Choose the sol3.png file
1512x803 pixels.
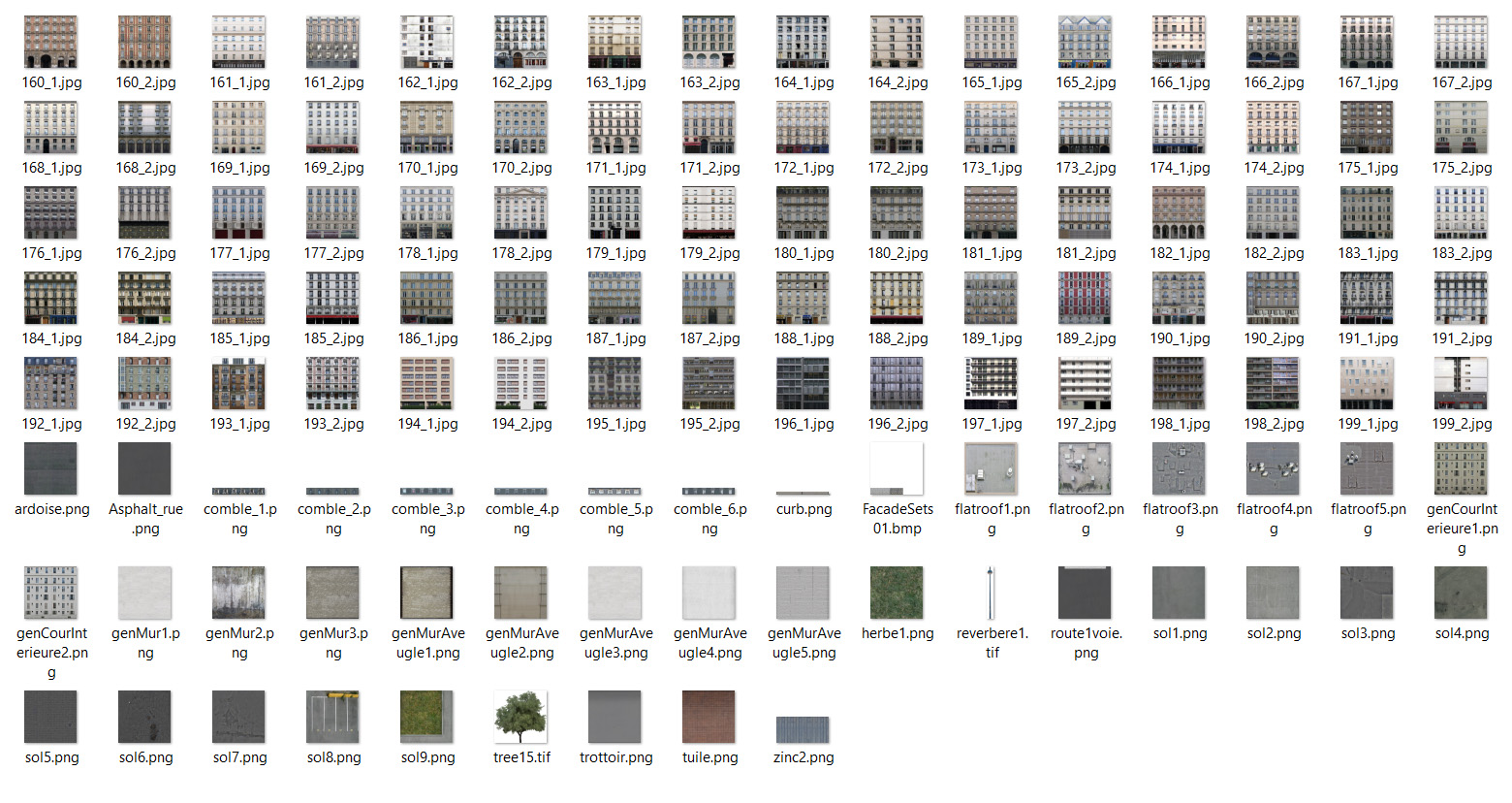tap(1367, 593)
